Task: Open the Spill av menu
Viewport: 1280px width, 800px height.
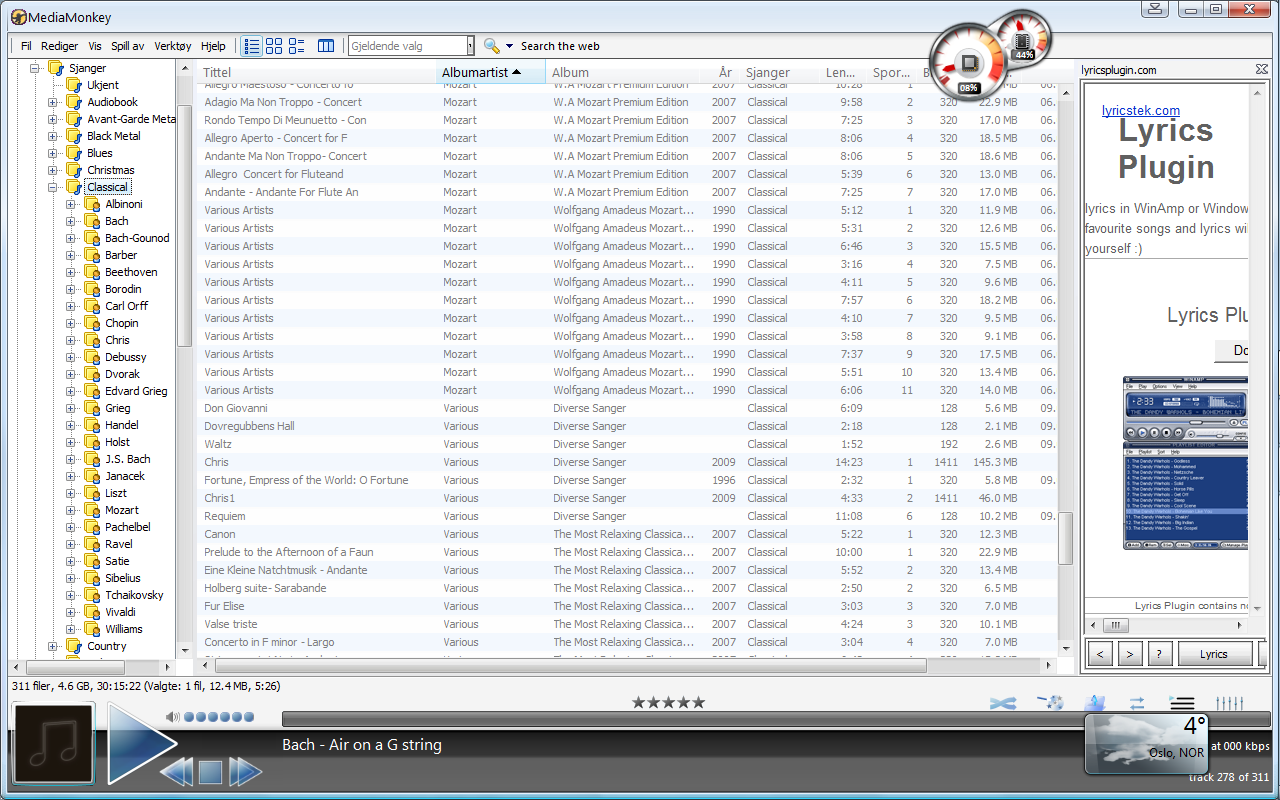Action: (x=128, y=46)
